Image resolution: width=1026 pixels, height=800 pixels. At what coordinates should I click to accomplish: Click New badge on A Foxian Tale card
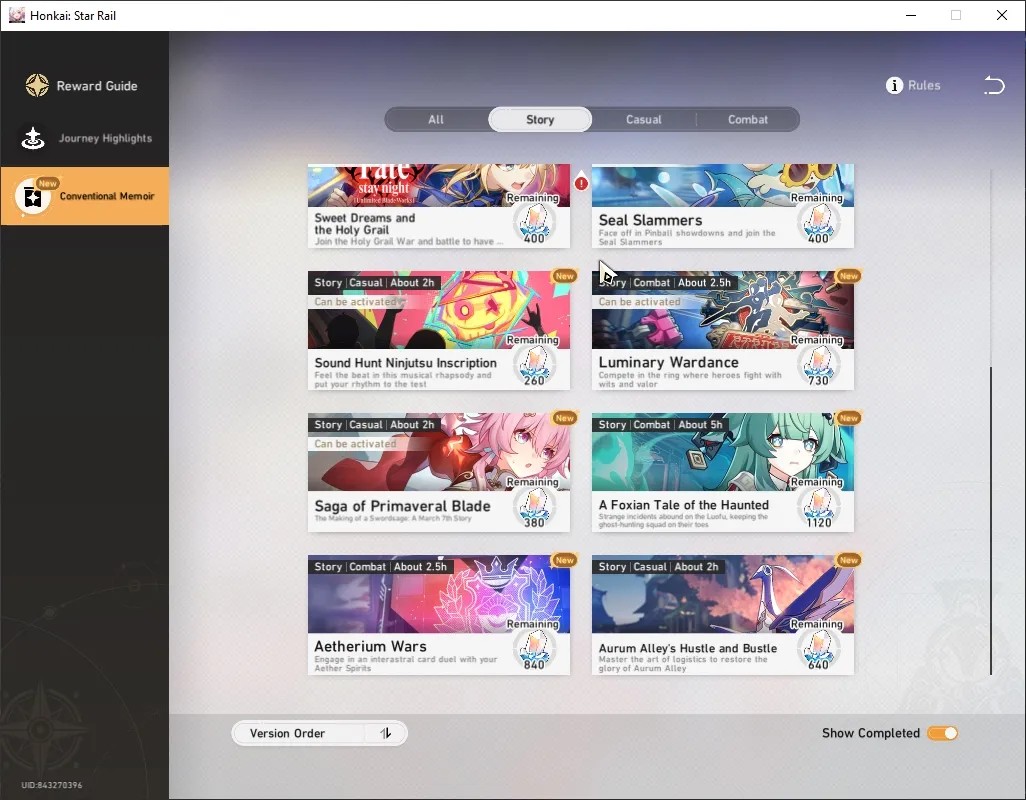[x=849, y=418]
